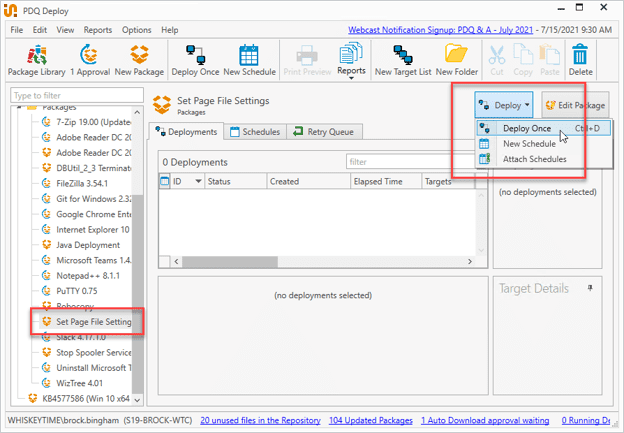This screenshot has width=624, height=433.
Task: Open the Running Deployments status link
Action: click(x=586, y=420)
